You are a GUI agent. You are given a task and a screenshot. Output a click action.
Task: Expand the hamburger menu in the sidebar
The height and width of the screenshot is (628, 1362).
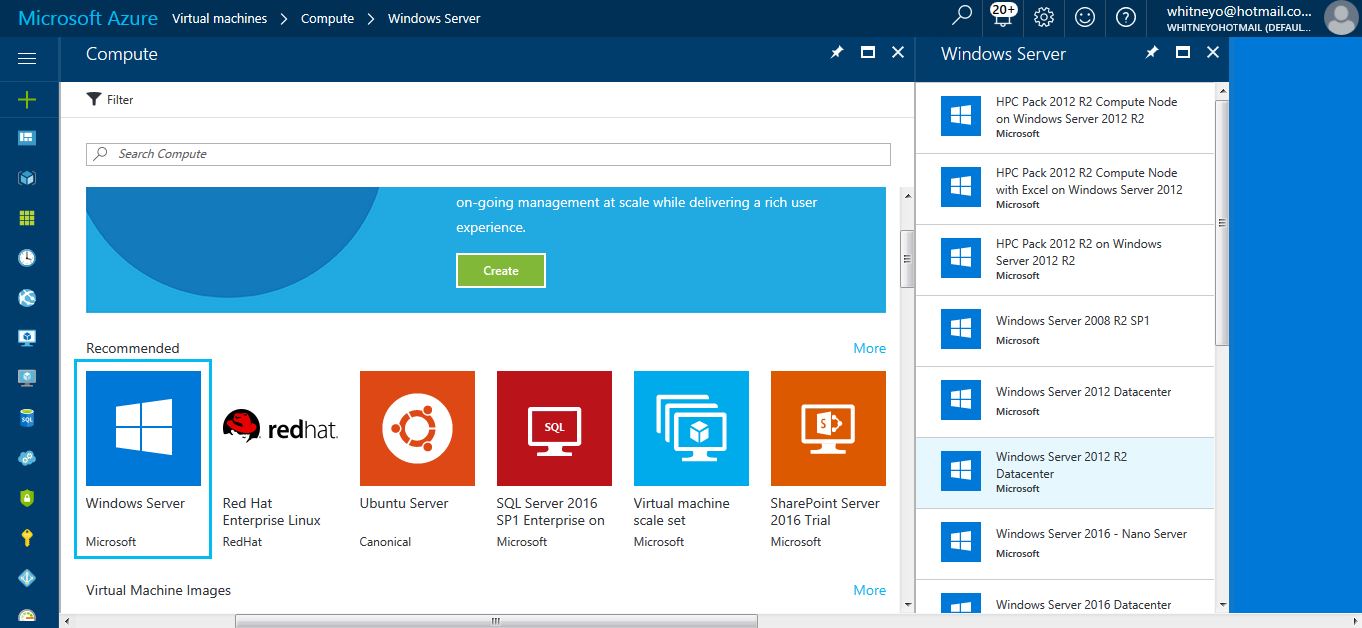27,59
